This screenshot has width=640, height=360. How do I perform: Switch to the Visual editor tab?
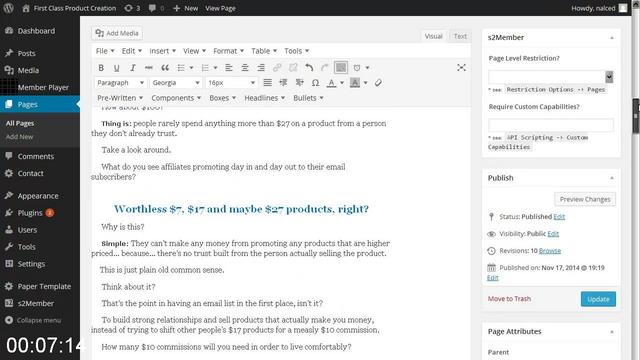[x=433, y=36]
